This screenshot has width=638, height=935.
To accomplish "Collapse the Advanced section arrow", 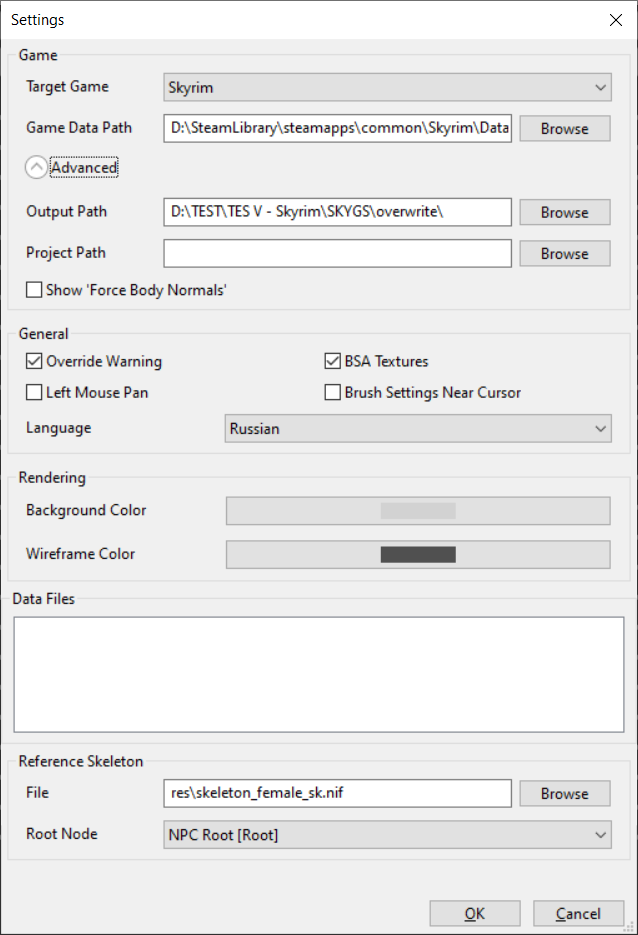I will point(37,168).
